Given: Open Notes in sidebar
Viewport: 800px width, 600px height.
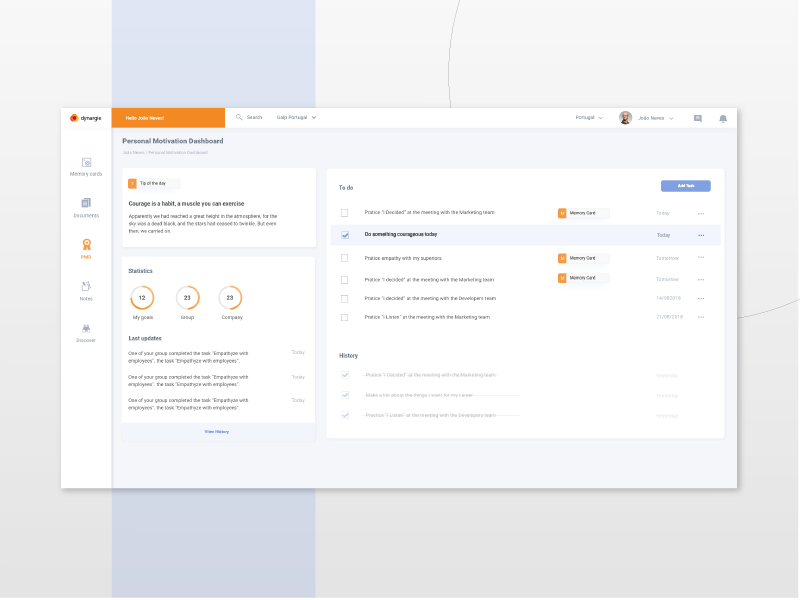Looking at the screenshot, I should tap(86, 291).
